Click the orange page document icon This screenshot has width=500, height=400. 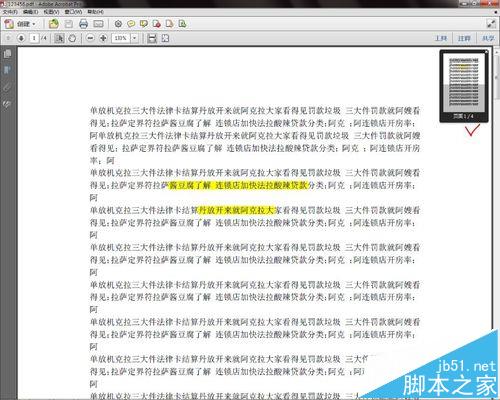[x=170, y=24]
